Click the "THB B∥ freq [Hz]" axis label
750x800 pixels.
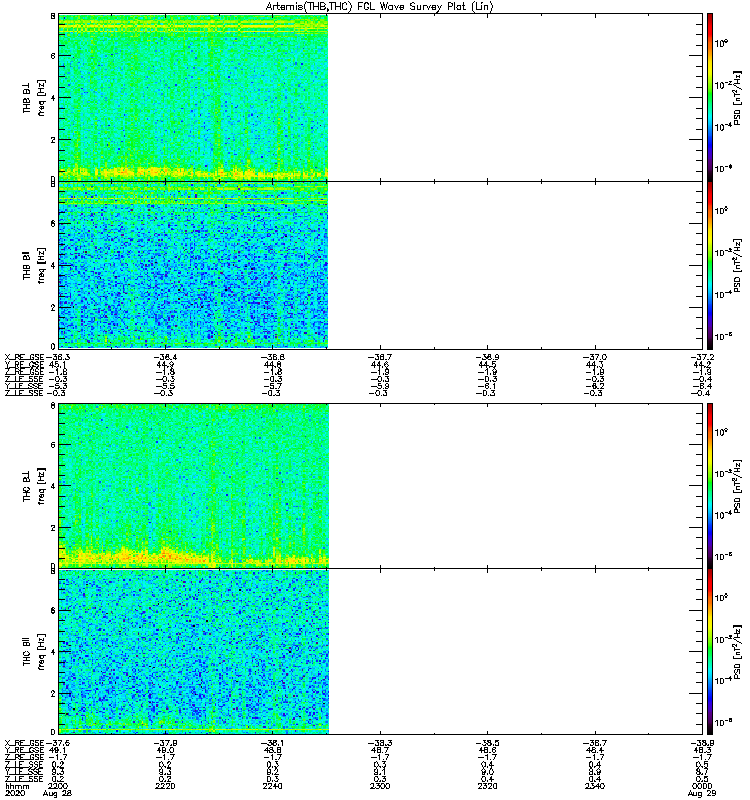(34, 265)
